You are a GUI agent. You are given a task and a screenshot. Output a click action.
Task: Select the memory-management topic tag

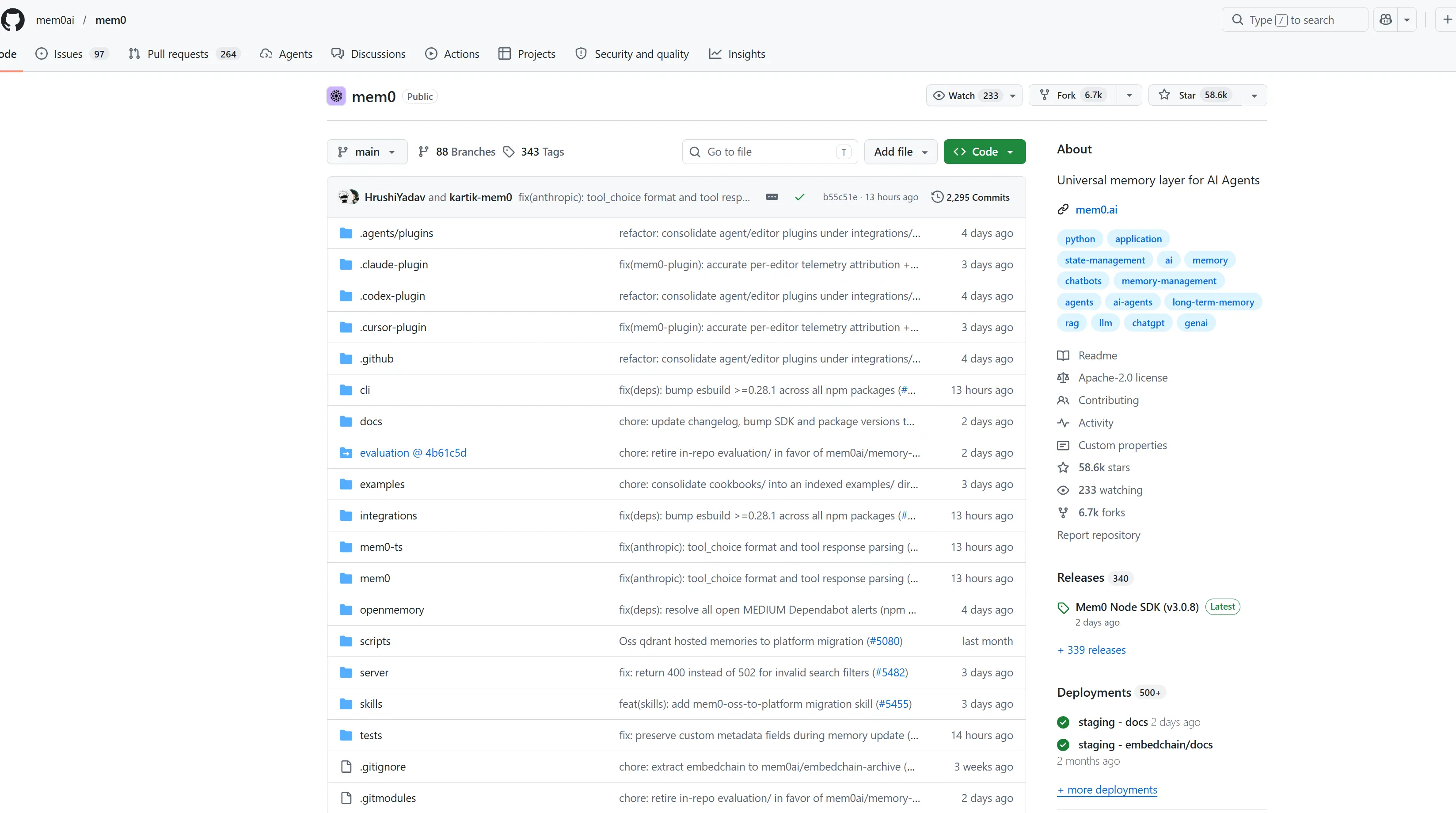pyautogui.click(x=1168, y=281)
